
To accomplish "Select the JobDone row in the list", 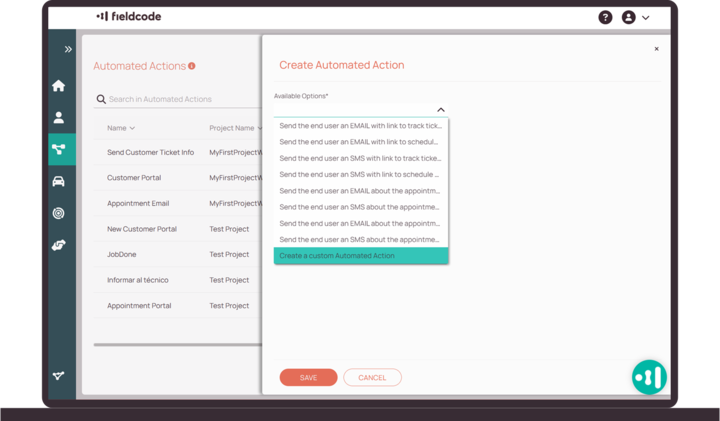I will (122, 254).
